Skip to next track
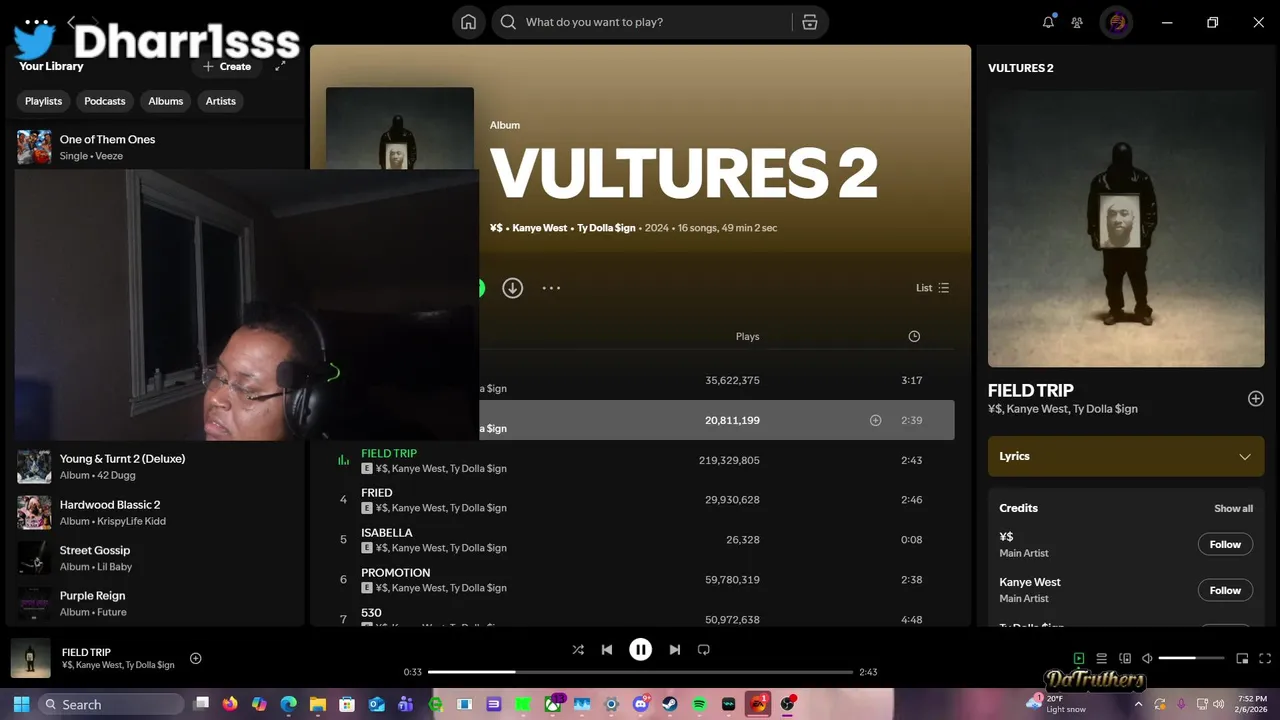 pyautogui.click(x=675, y=650)
